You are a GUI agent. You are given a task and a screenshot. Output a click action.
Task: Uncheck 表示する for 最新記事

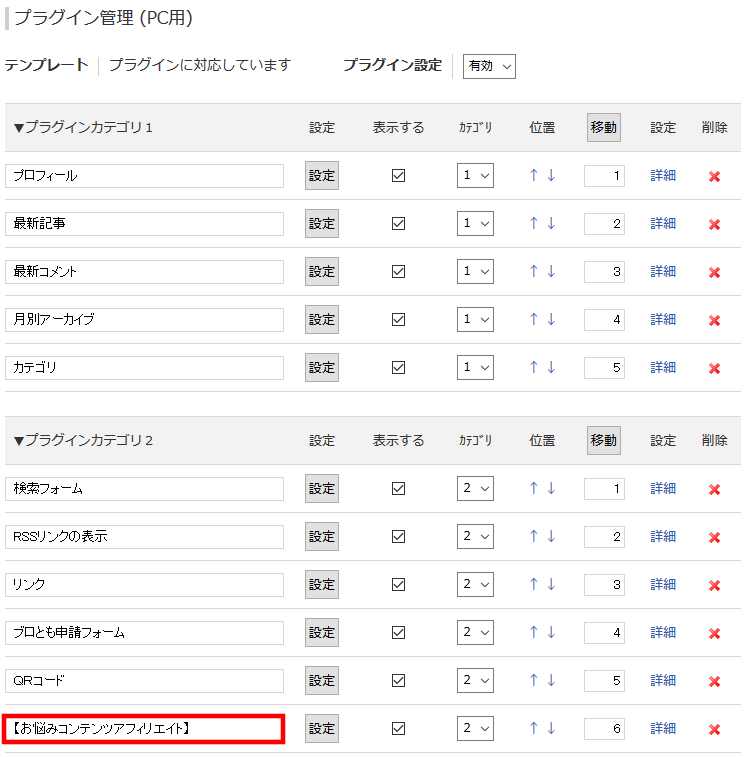[398, 224]
